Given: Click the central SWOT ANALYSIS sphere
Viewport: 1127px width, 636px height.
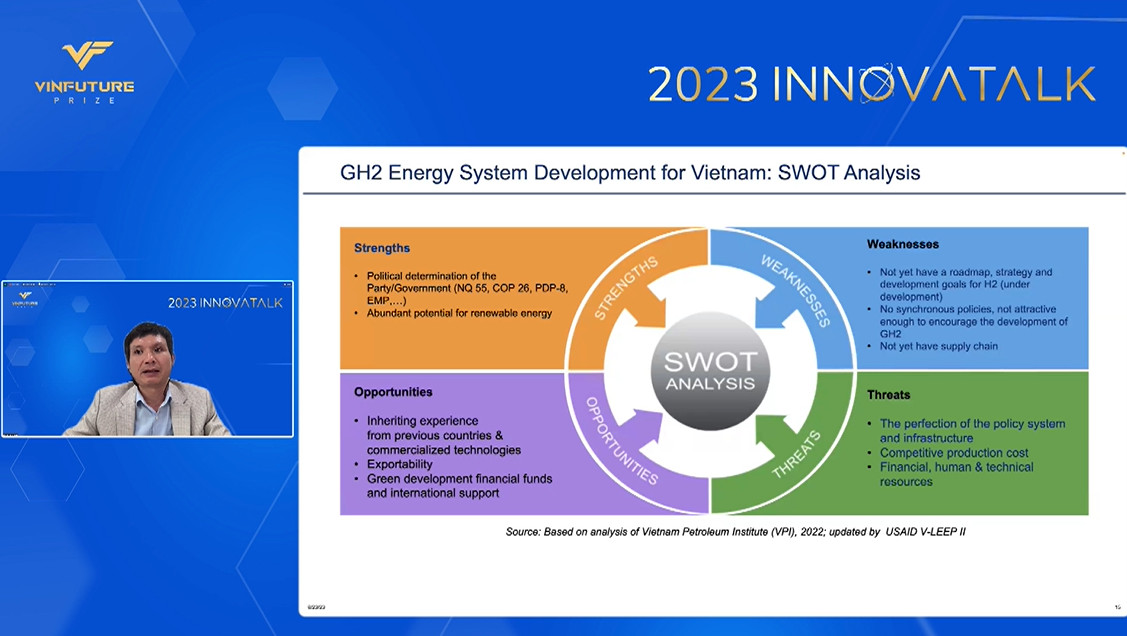Looking at the screenshot, I should (x=710, y=371).
